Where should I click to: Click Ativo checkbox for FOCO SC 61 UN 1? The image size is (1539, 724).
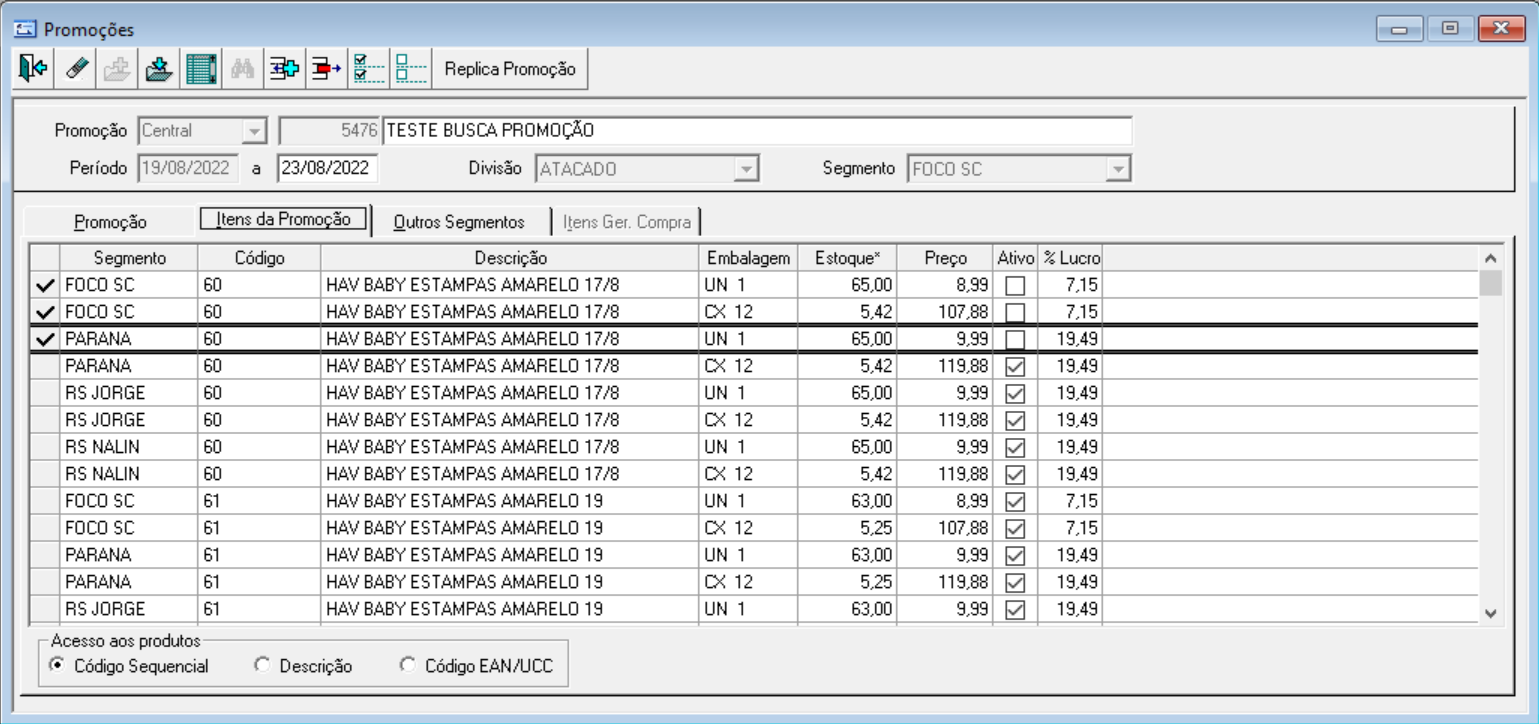coord(1015,501)
